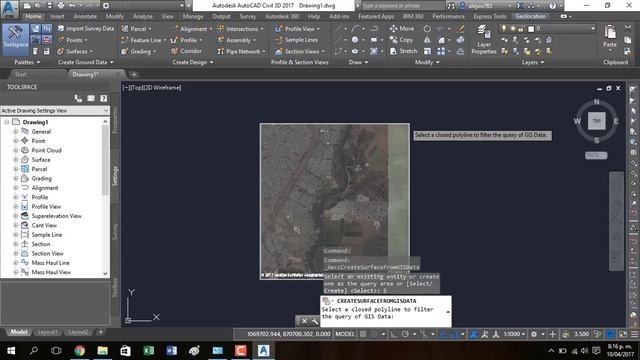Switch to Toolspace Settings vertical tab
Image resolution: width=640 pixels, height=360 pixels.
[115, 176]
